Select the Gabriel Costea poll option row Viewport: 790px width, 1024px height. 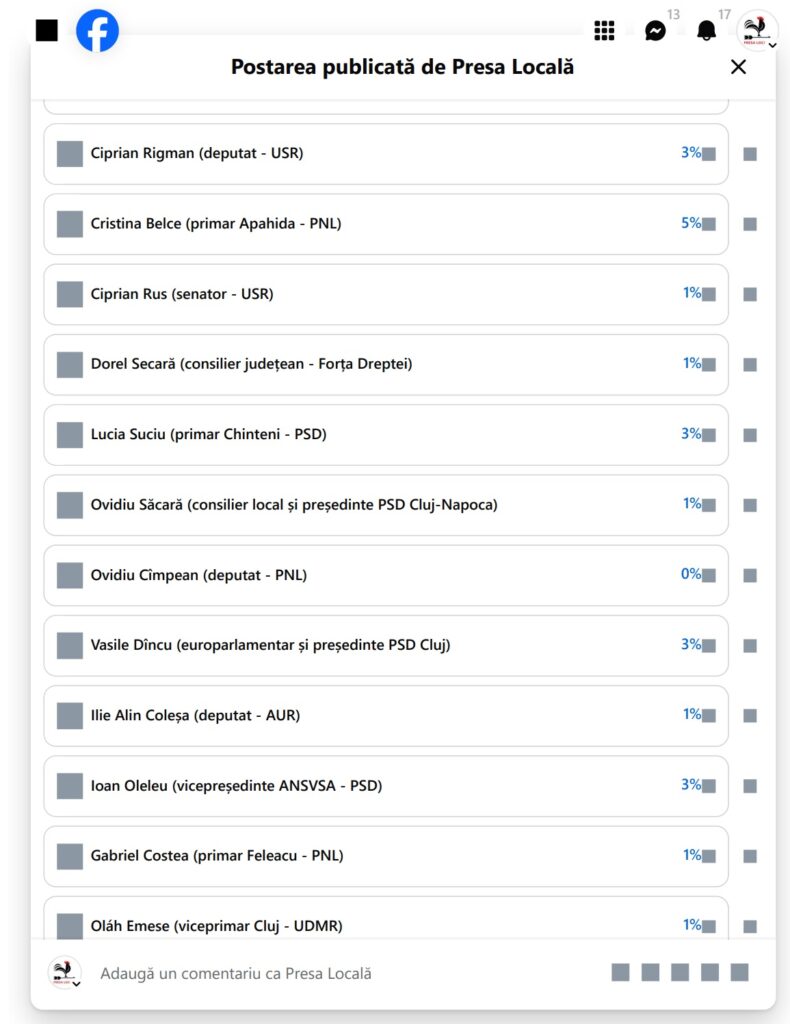pos(386,856)
